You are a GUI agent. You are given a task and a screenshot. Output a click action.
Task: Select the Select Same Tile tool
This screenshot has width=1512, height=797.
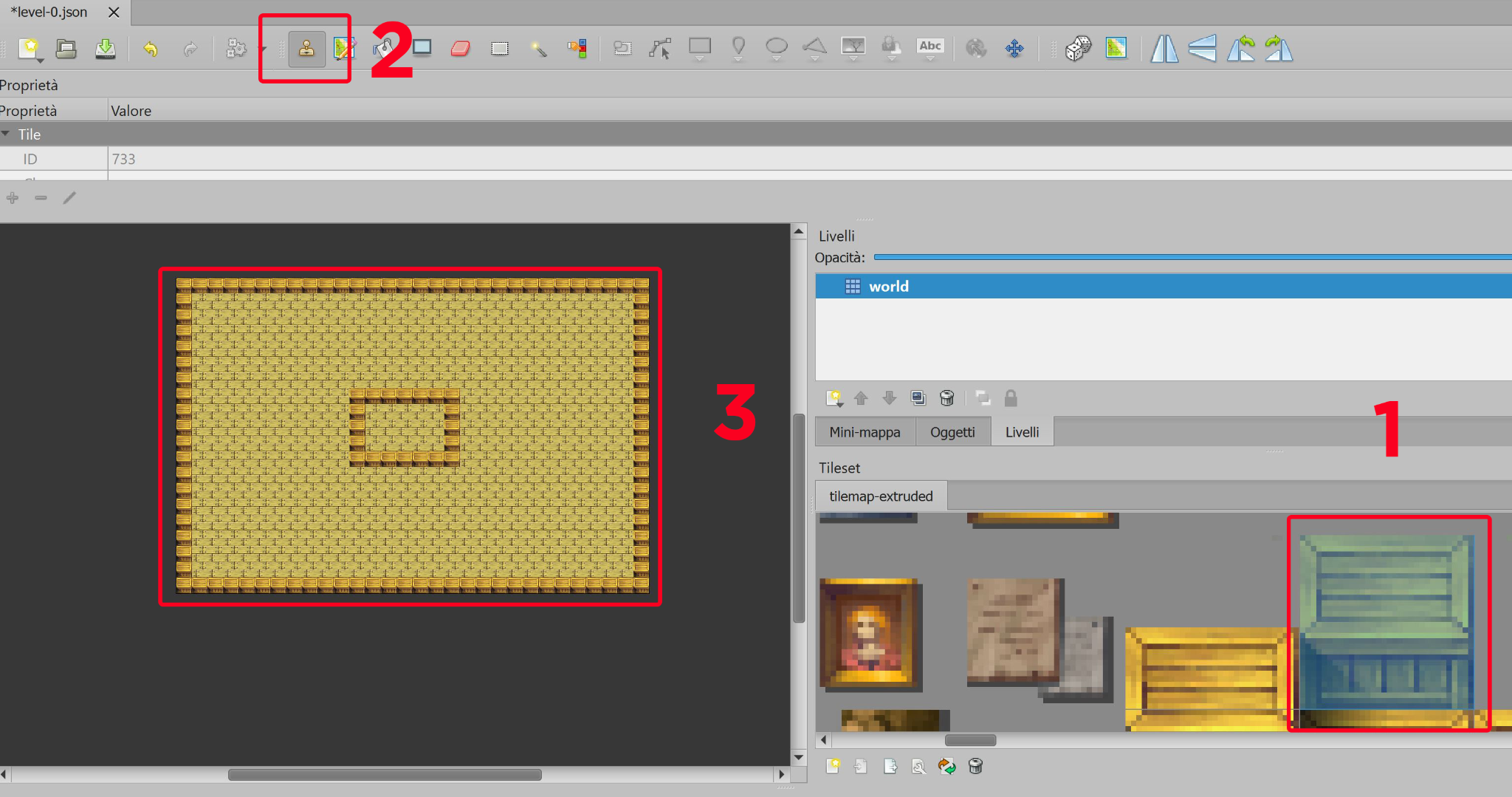[577, 49]
